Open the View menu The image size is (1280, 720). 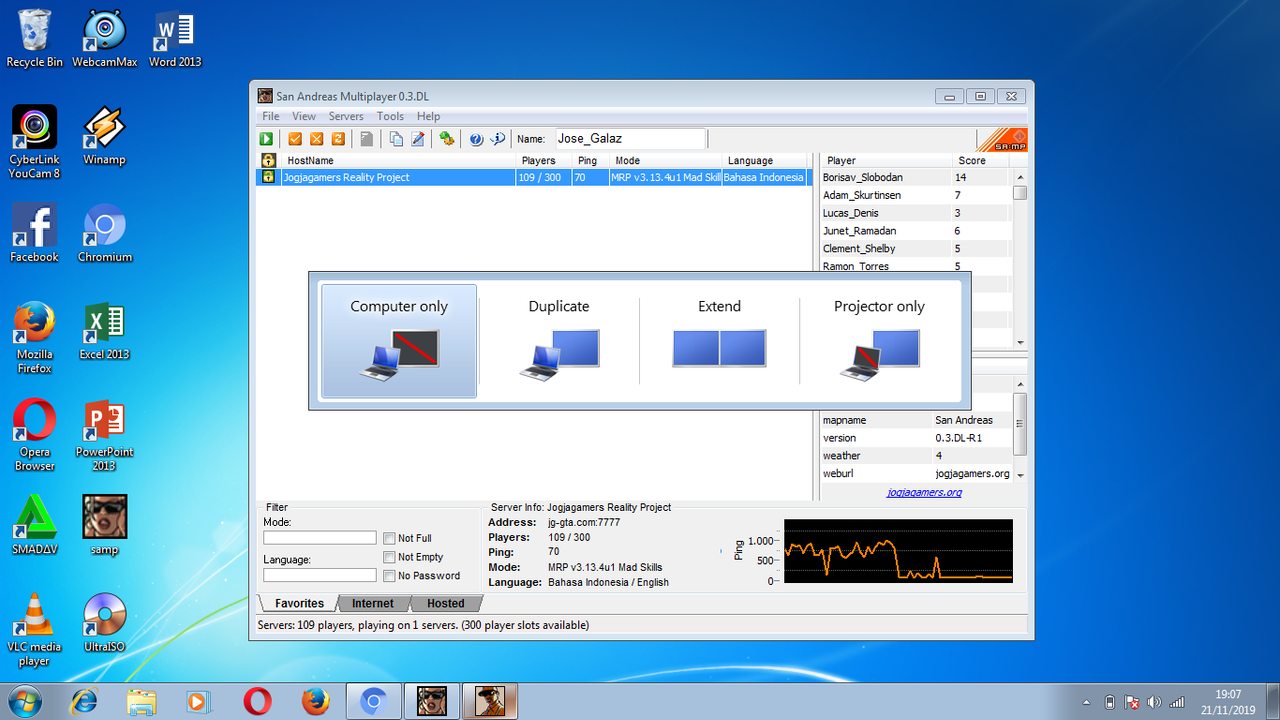[304, 117]
